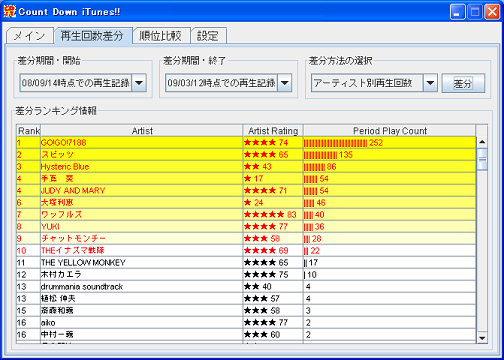This screenshot has height=360, width=504.
Task: Click the two-star rating 43
Action: pyautogui.click(x=258, y=167)
